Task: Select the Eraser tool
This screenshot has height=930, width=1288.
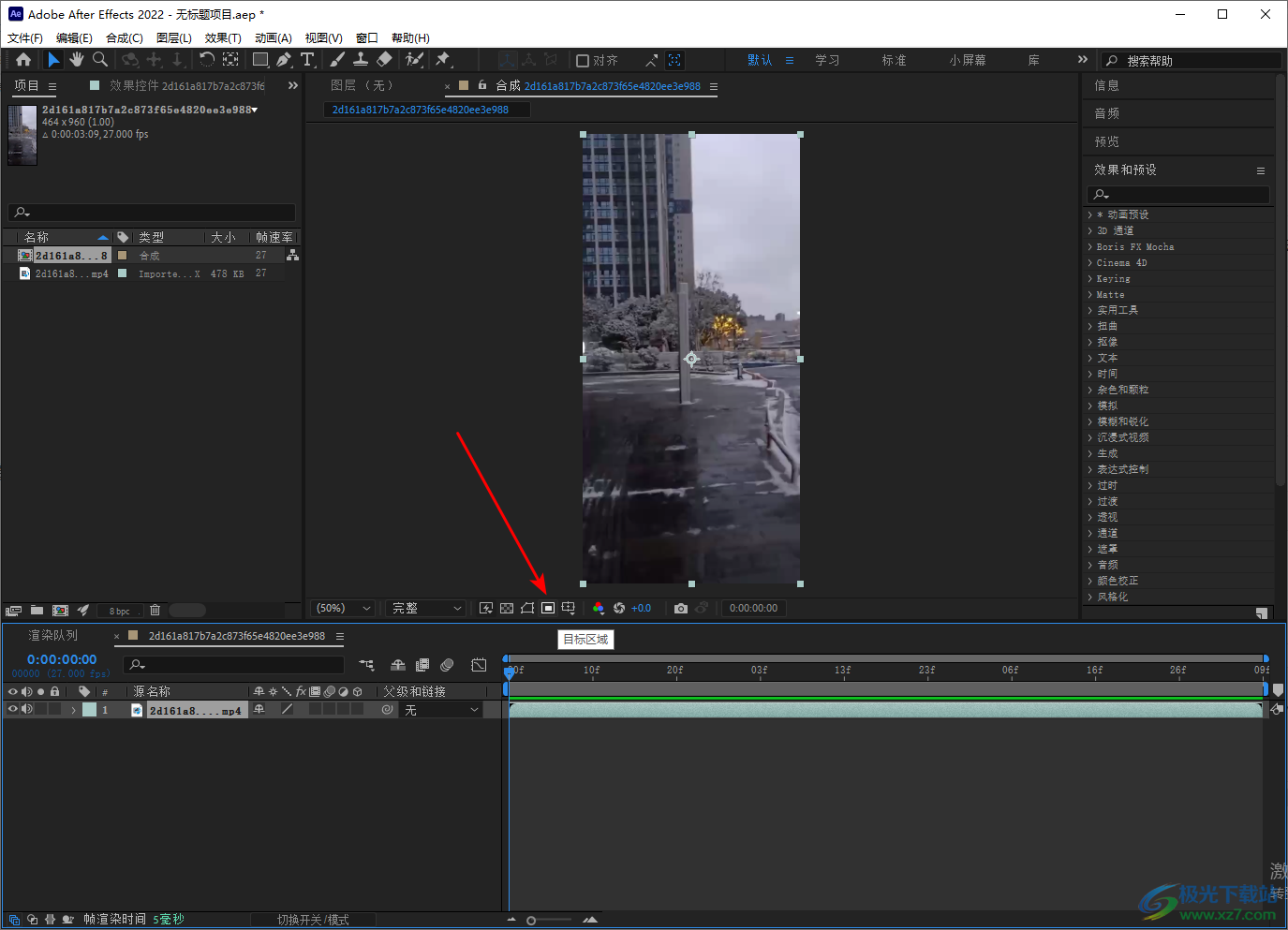Action: coord(384,60)
